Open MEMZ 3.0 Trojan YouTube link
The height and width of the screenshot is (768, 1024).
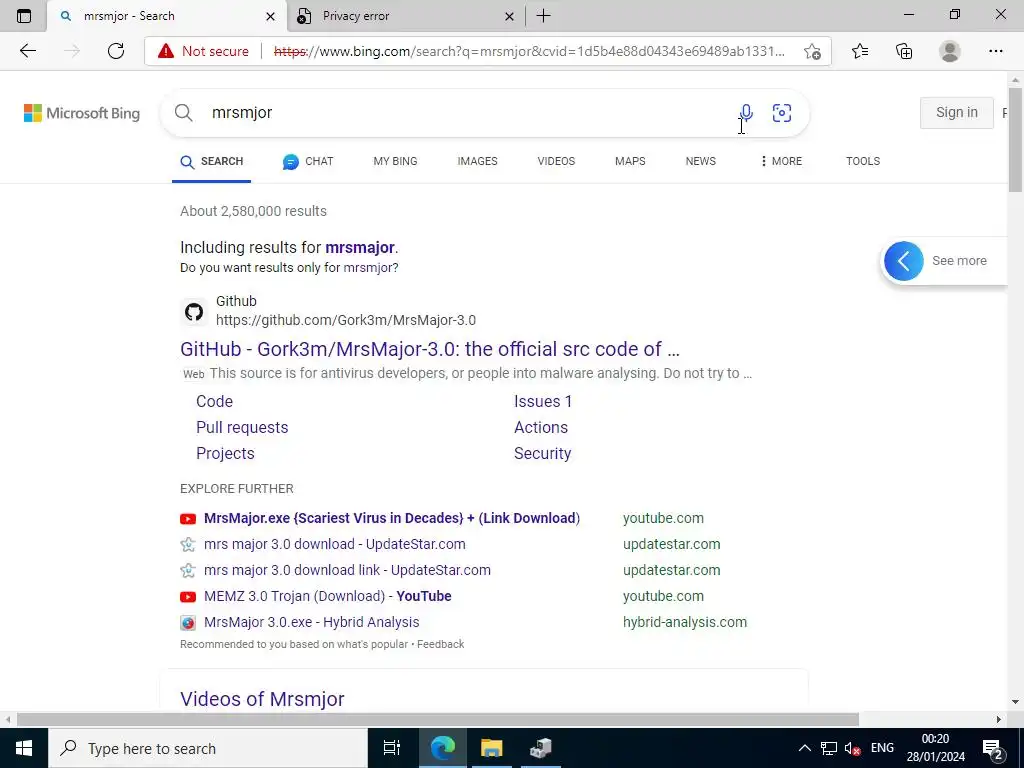point(328,596)
